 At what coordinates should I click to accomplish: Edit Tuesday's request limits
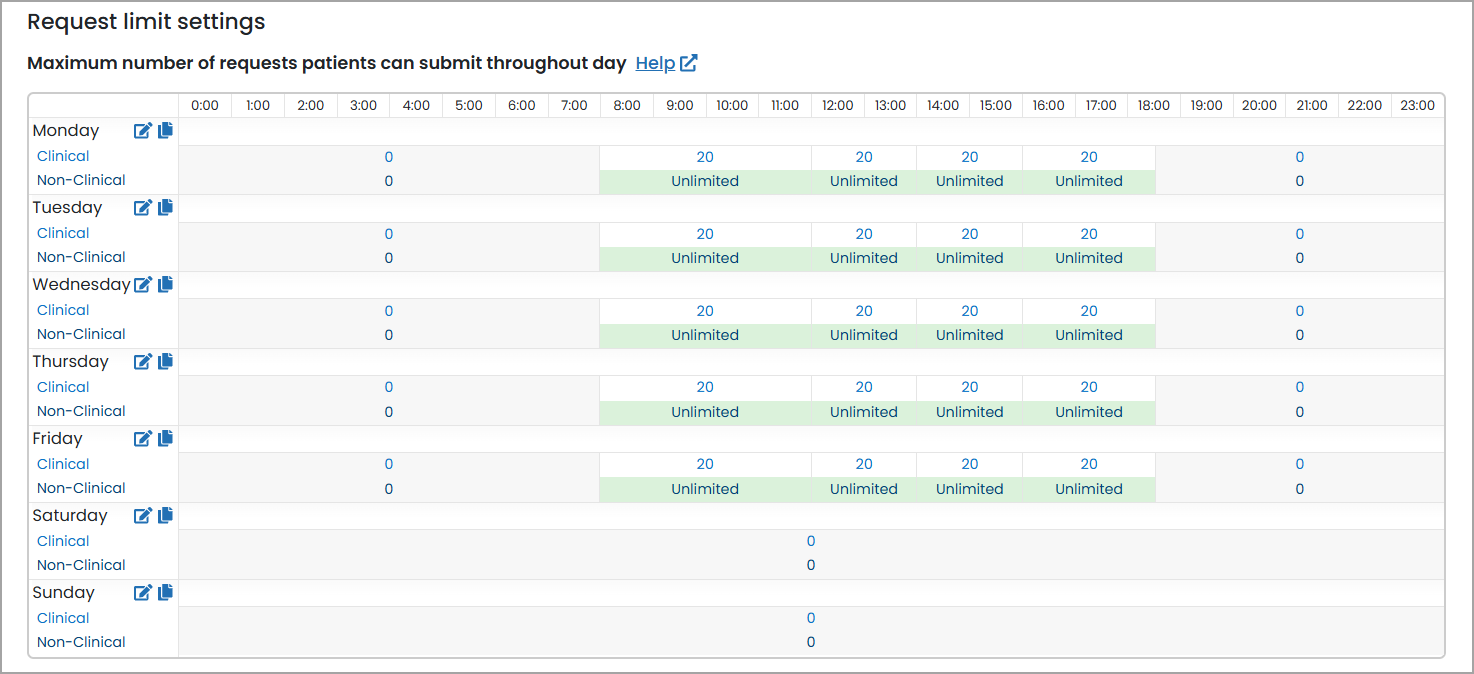(143, 207)
